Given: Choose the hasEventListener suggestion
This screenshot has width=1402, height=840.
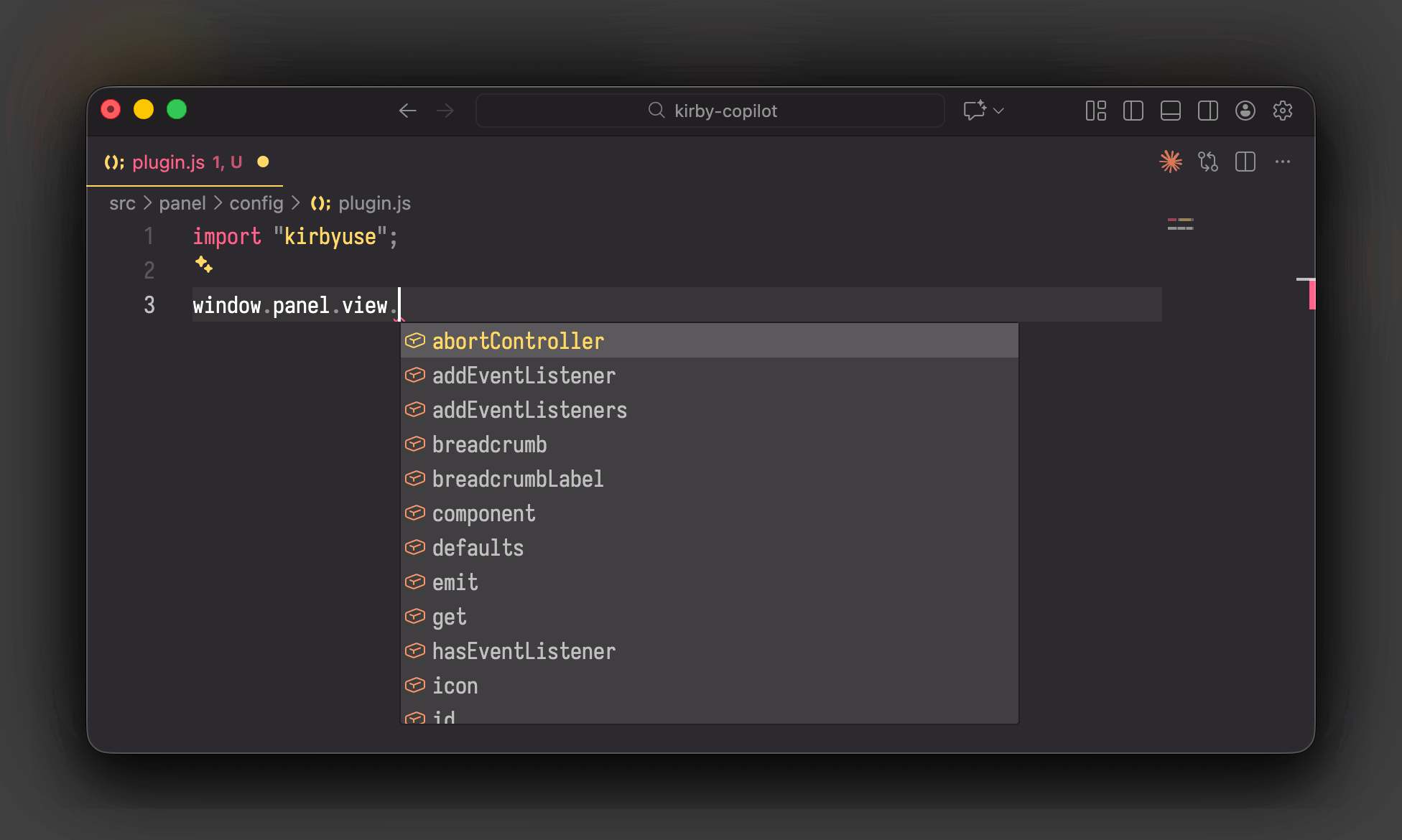Looking at the screenshot, I should 710,651.
